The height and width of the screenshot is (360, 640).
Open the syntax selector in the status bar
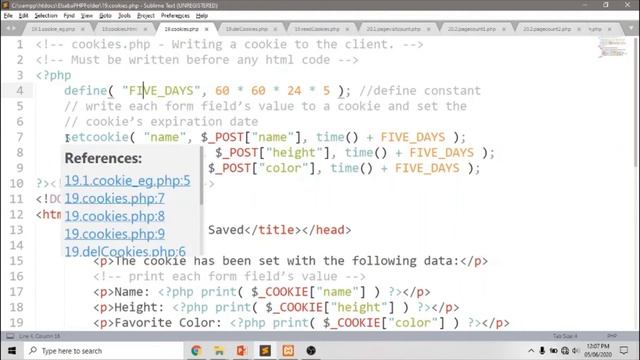[x=612, y=336]
